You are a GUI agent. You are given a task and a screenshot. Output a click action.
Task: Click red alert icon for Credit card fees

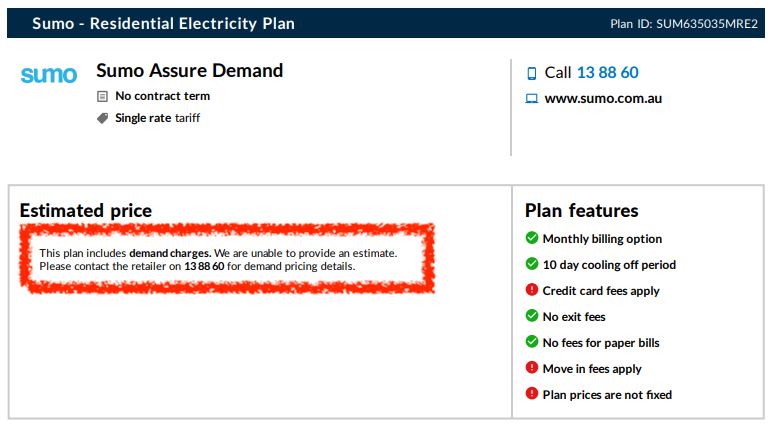[532, 290]
